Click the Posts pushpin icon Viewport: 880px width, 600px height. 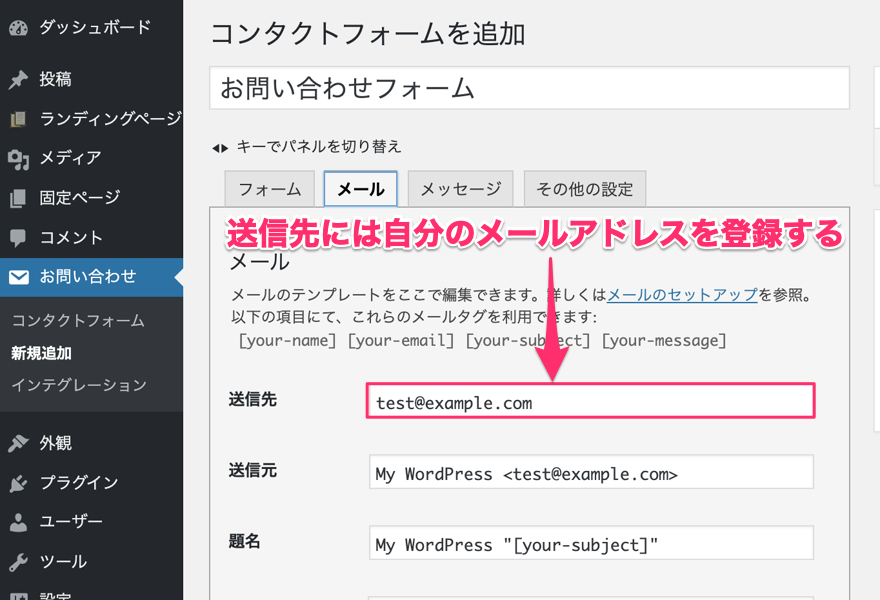point(18,80)
